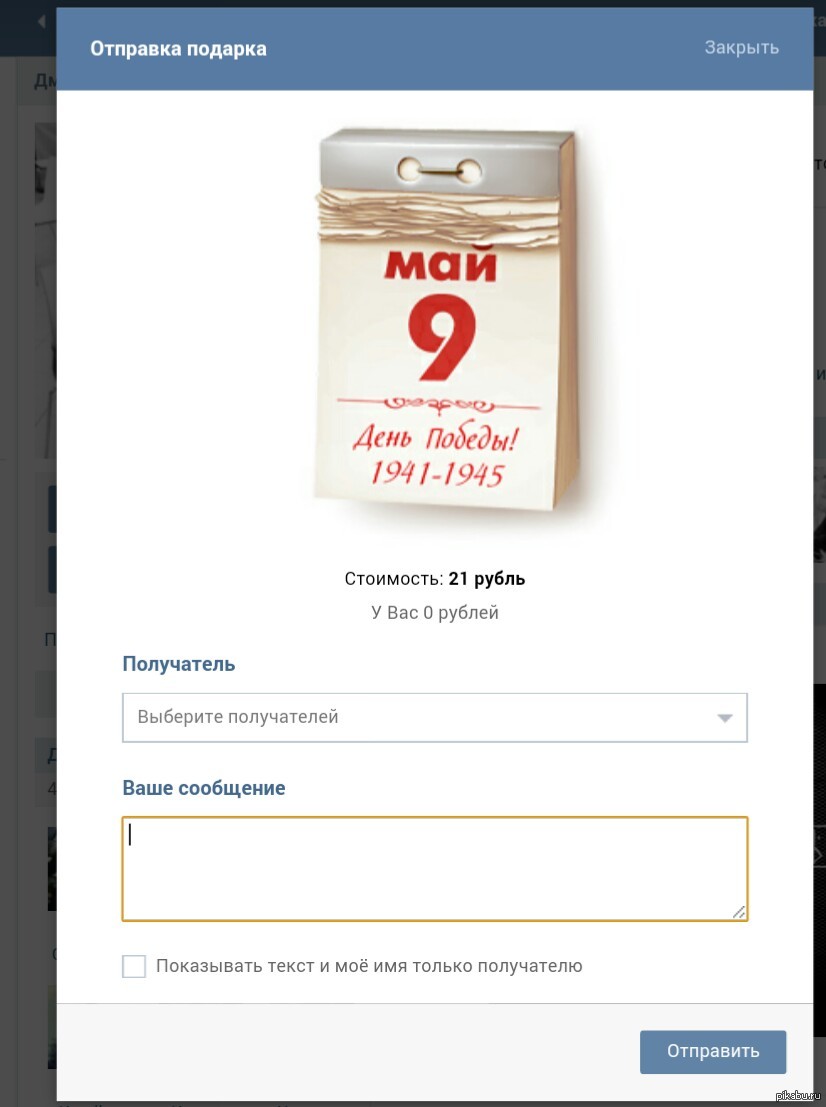
Task: Click the upper dark blue button behind the dialog
Action: (52, 508)
